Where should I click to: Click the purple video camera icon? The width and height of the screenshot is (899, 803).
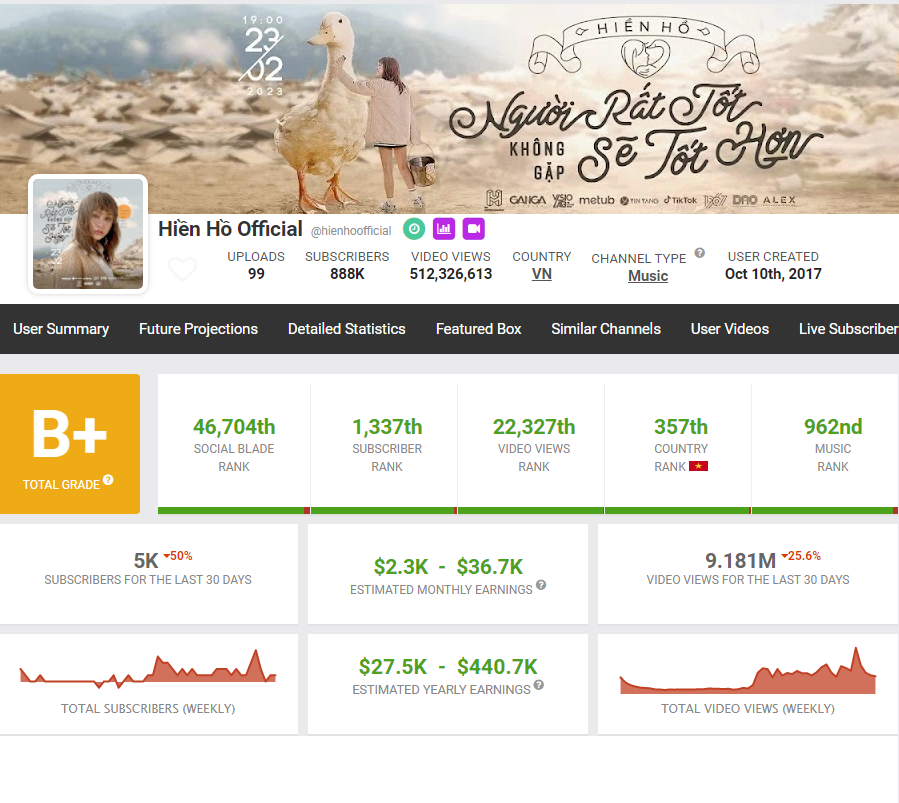(x=474, y=229)
